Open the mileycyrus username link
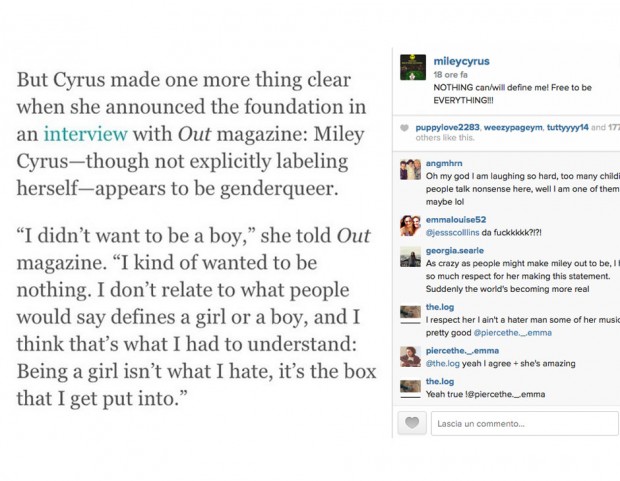This screenshot has width=620, height=481. tap(461, 61)
